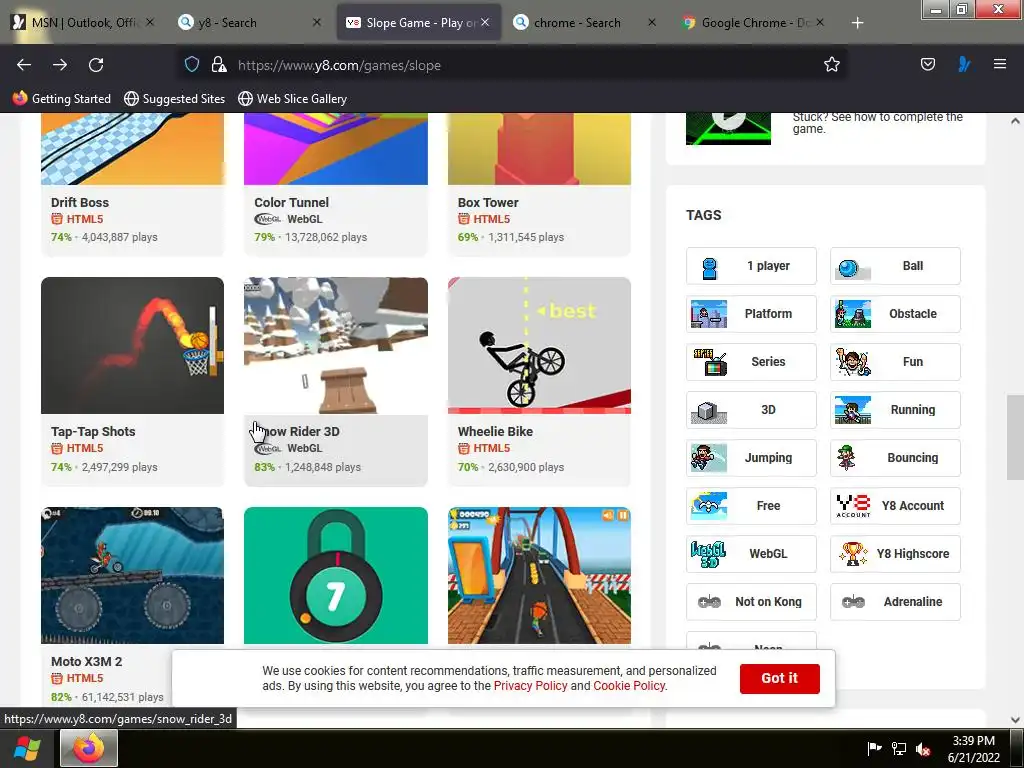View site security via padlock icon
The image size is (1024, 768).
[x=219, y=65]
